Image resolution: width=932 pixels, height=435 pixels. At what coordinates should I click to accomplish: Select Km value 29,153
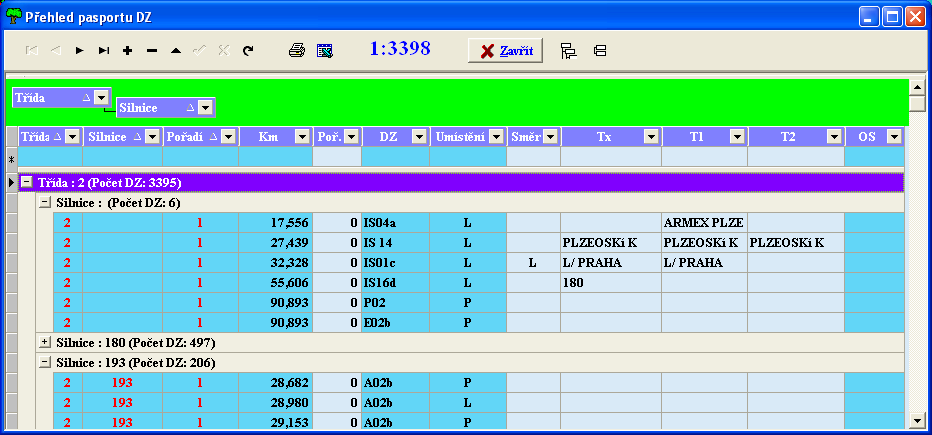click(276, 421)
